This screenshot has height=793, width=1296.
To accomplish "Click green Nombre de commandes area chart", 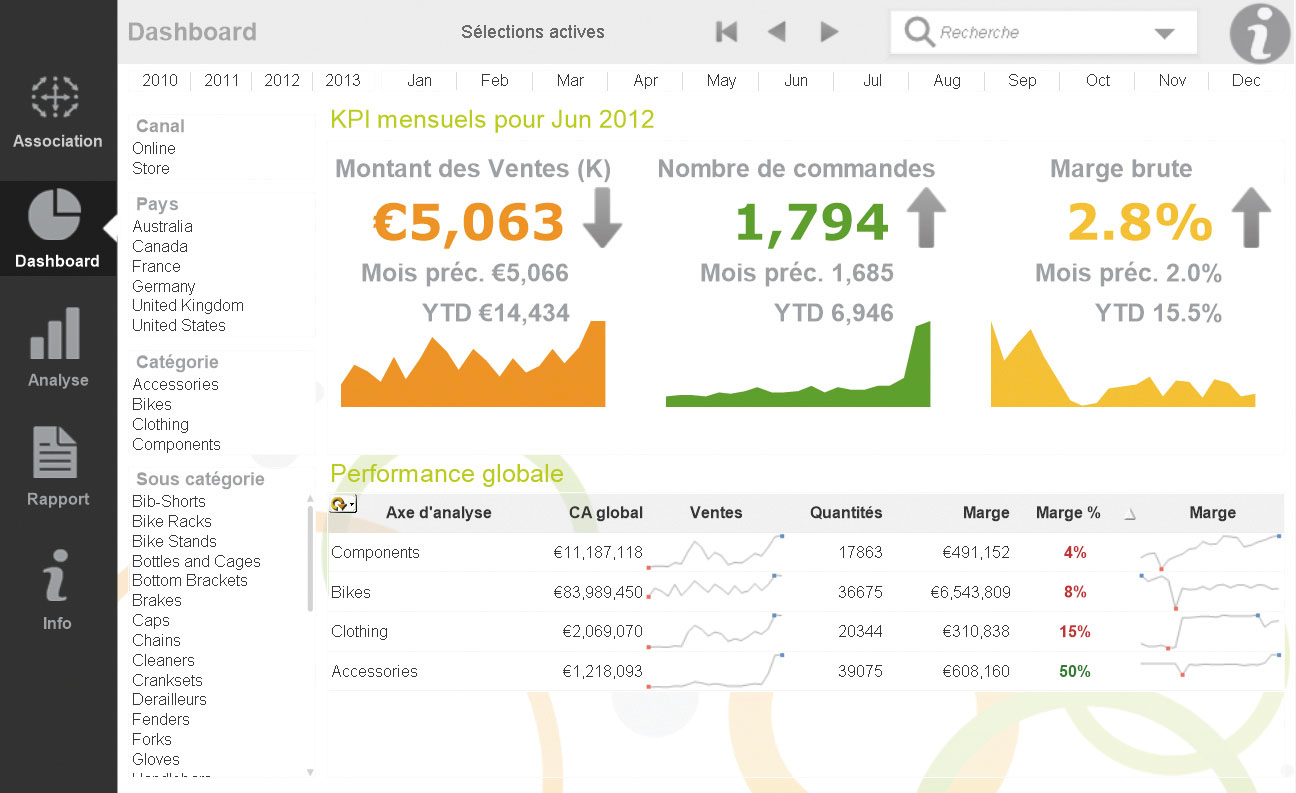I will pos(798,364).
